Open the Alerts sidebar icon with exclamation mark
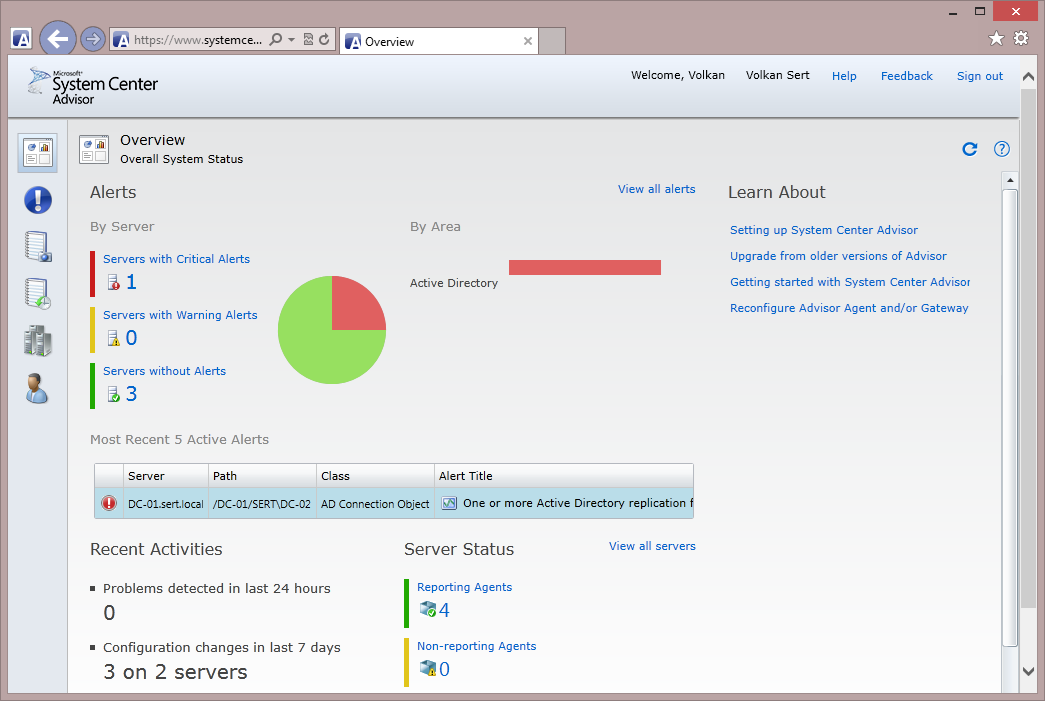 tap(38, 200)
